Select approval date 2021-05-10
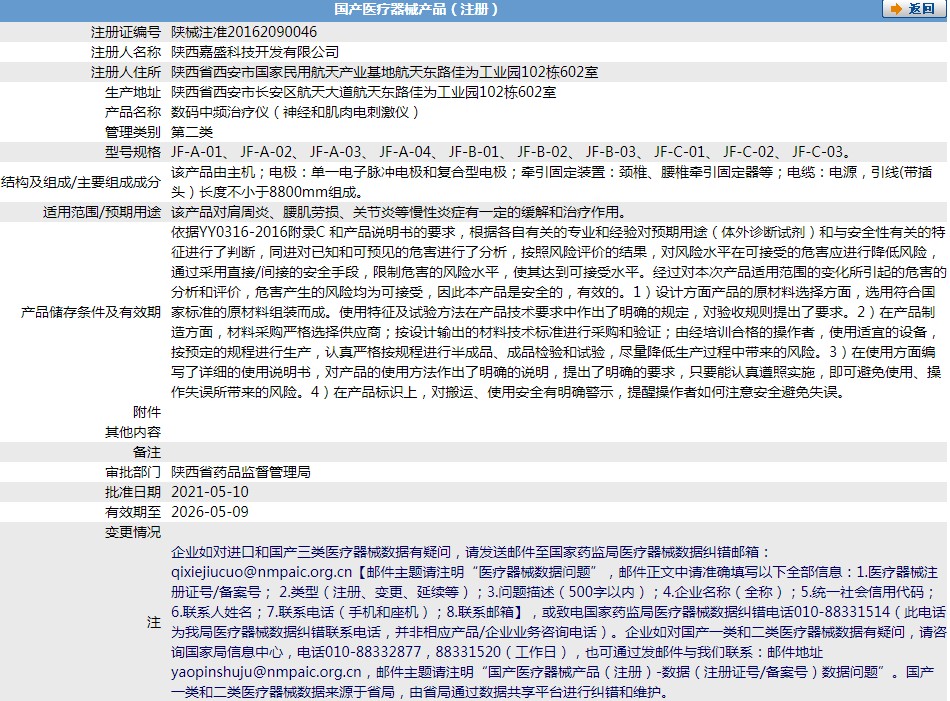 point(210,492)
